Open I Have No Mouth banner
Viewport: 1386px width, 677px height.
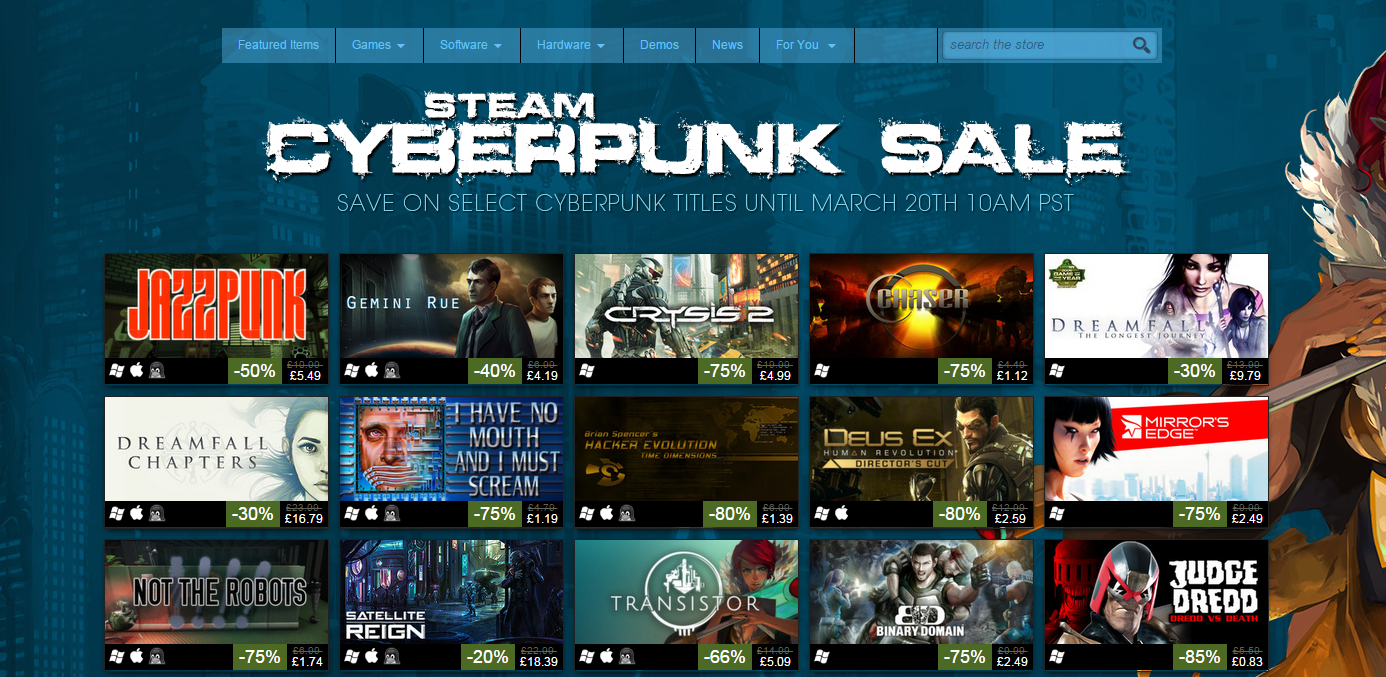point(452,449)
